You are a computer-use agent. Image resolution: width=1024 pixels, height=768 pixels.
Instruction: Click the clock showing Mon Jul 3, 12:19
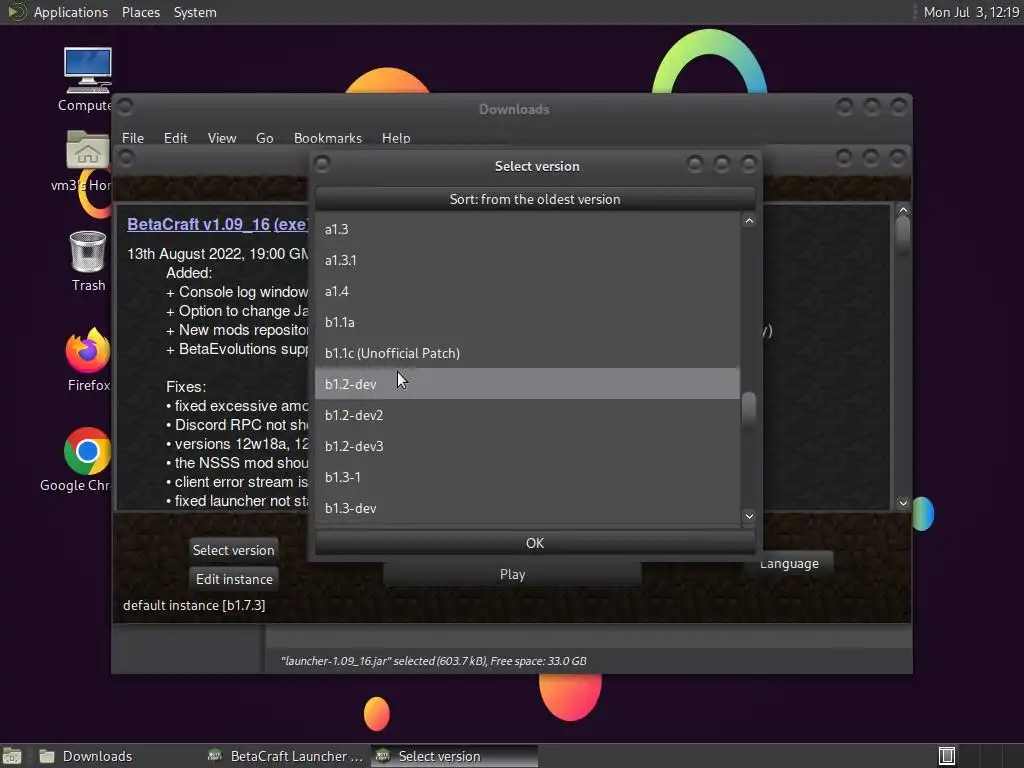971,12
